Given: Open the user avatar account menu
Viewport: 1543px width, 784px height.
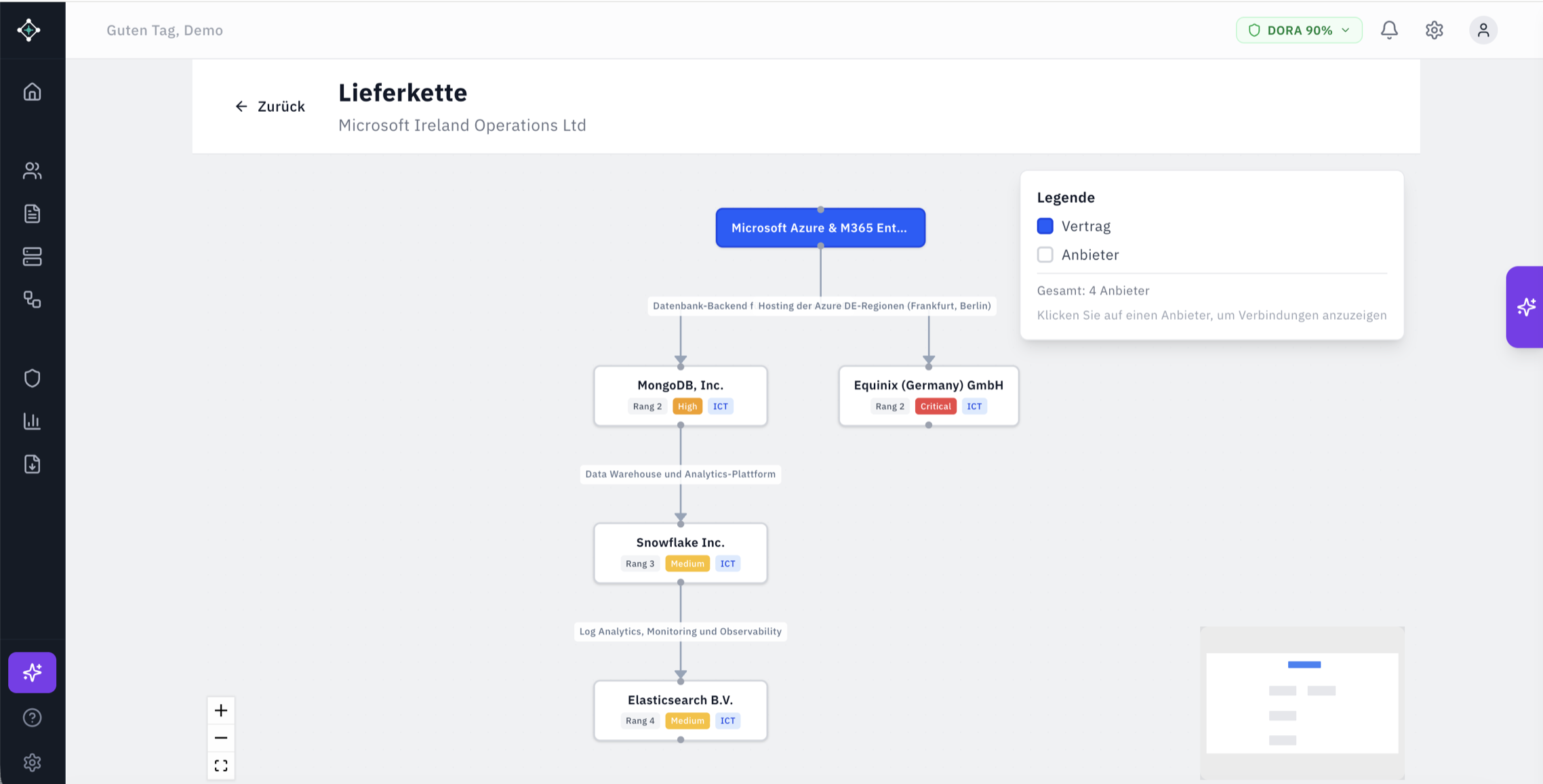Looking at the screenshot, I should [1483, 30].
